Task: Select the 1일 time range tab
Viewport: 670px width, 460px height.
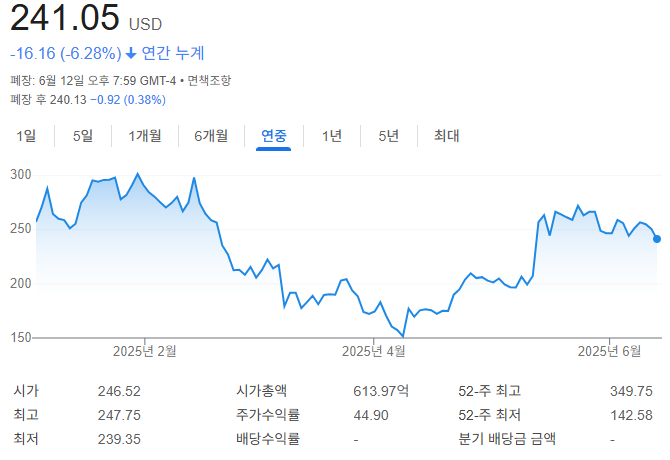Action: tap(26, 136)
